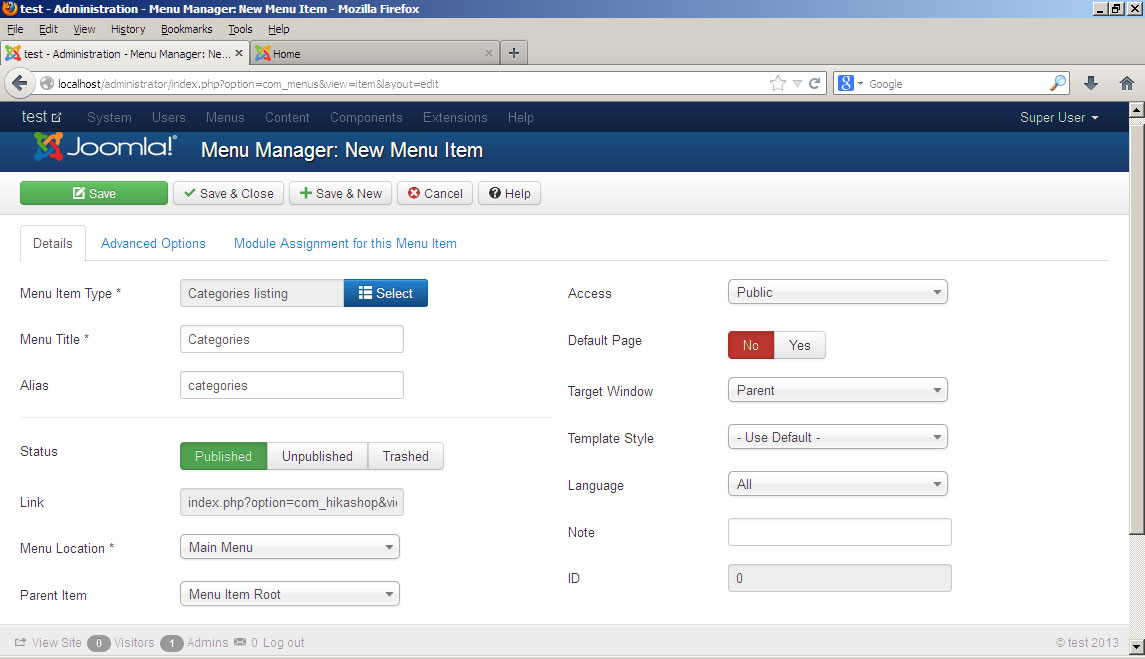Open the Users admin menu
Screen dimensions: 1145x659
click(169, 118)
